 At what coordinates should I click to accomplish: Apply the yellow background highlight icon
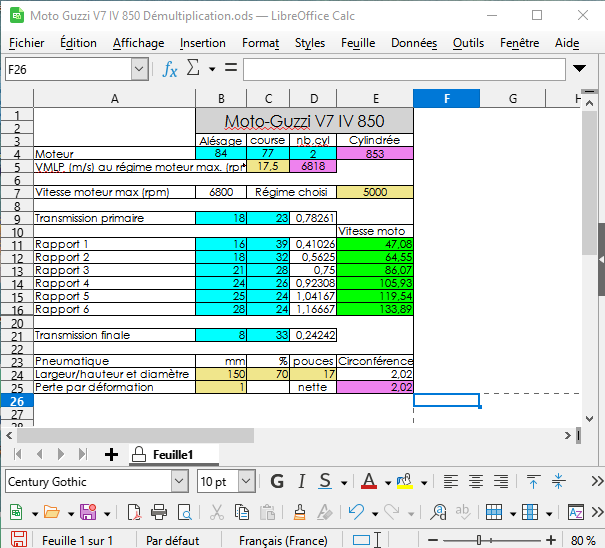405,481
